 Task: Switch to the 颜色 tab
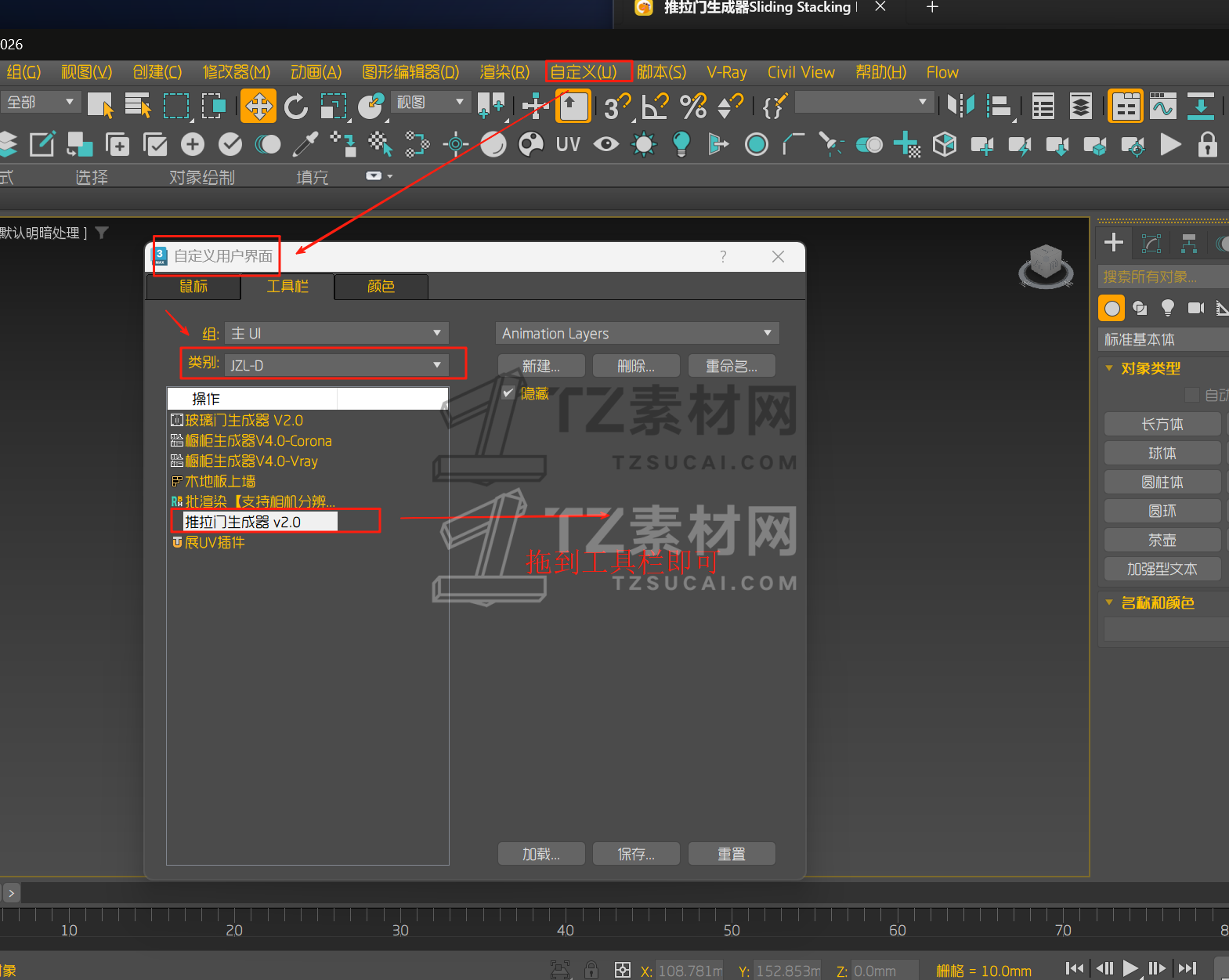[x=381, y=287]
